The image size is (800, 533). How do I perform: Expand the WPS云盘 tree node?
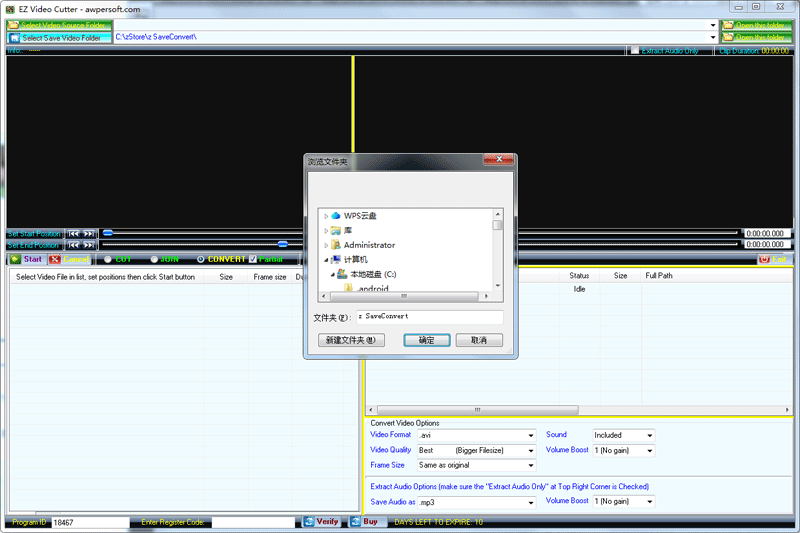pyautogui.click(x=326, y=216)
